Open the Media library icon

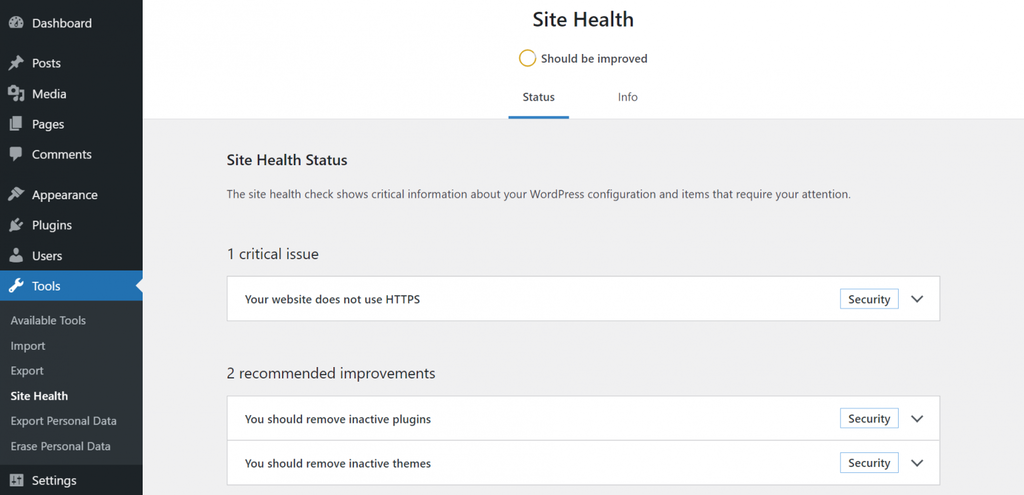click(x=16, y=94)
